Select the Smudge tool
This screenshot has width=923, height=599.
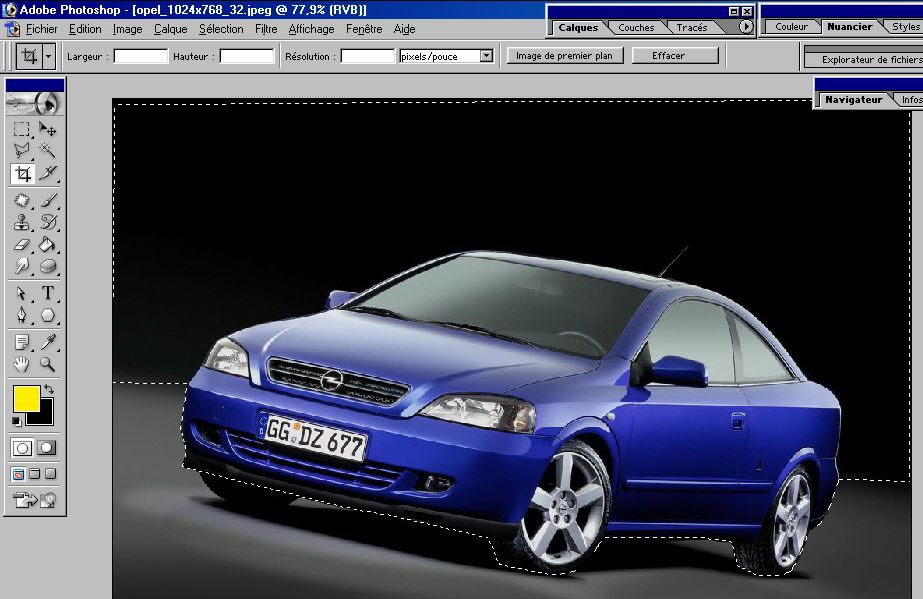[x=22, y=266]
